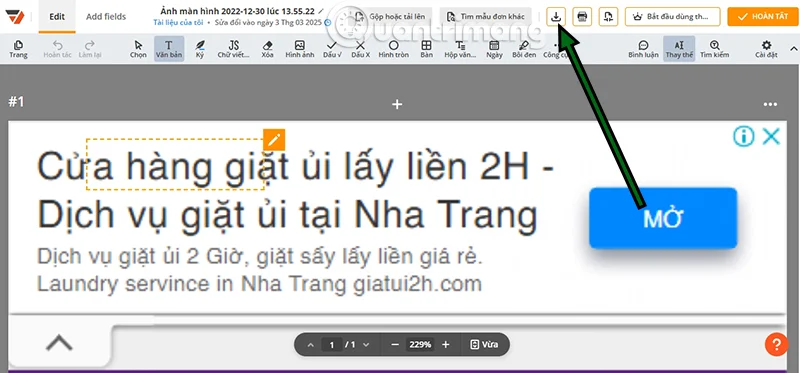Pick the Xóa eraser tool
800x373 pixels.
[x=267, y=49]
